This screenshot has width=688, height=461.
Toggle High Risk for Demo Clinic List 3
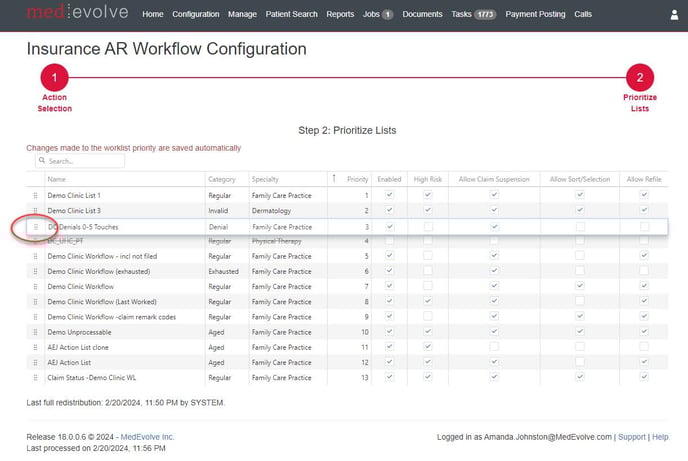[x=428, y=211]
